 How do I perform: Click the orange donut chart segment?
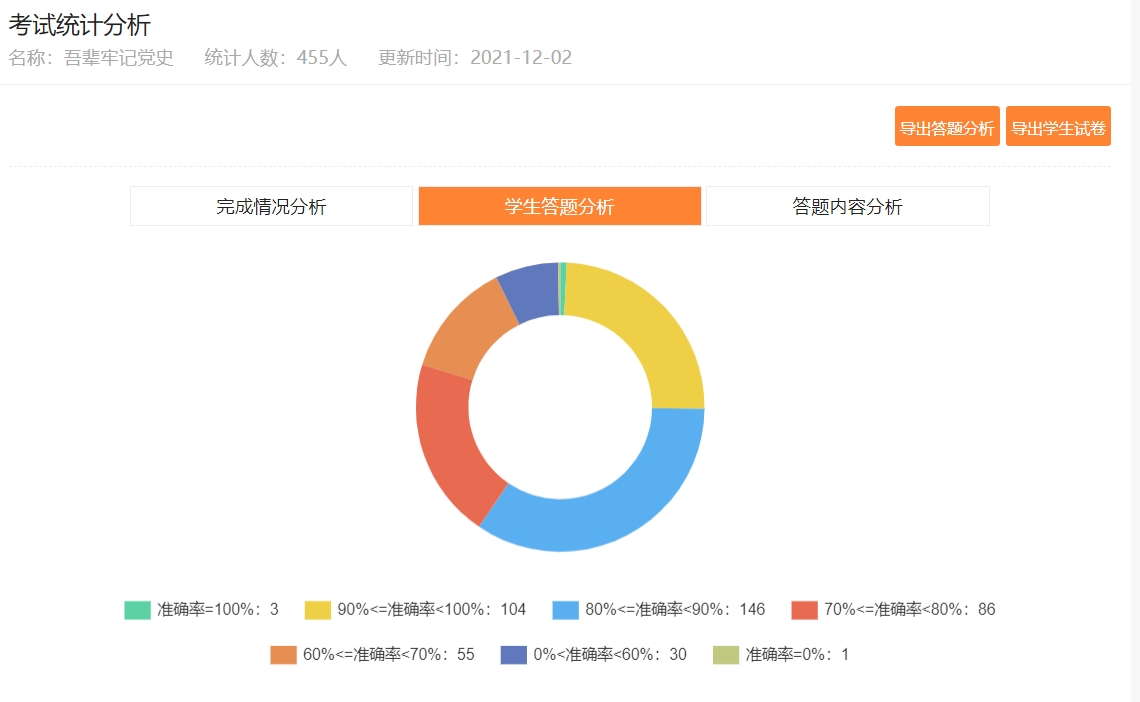click(x=465, y=330)
